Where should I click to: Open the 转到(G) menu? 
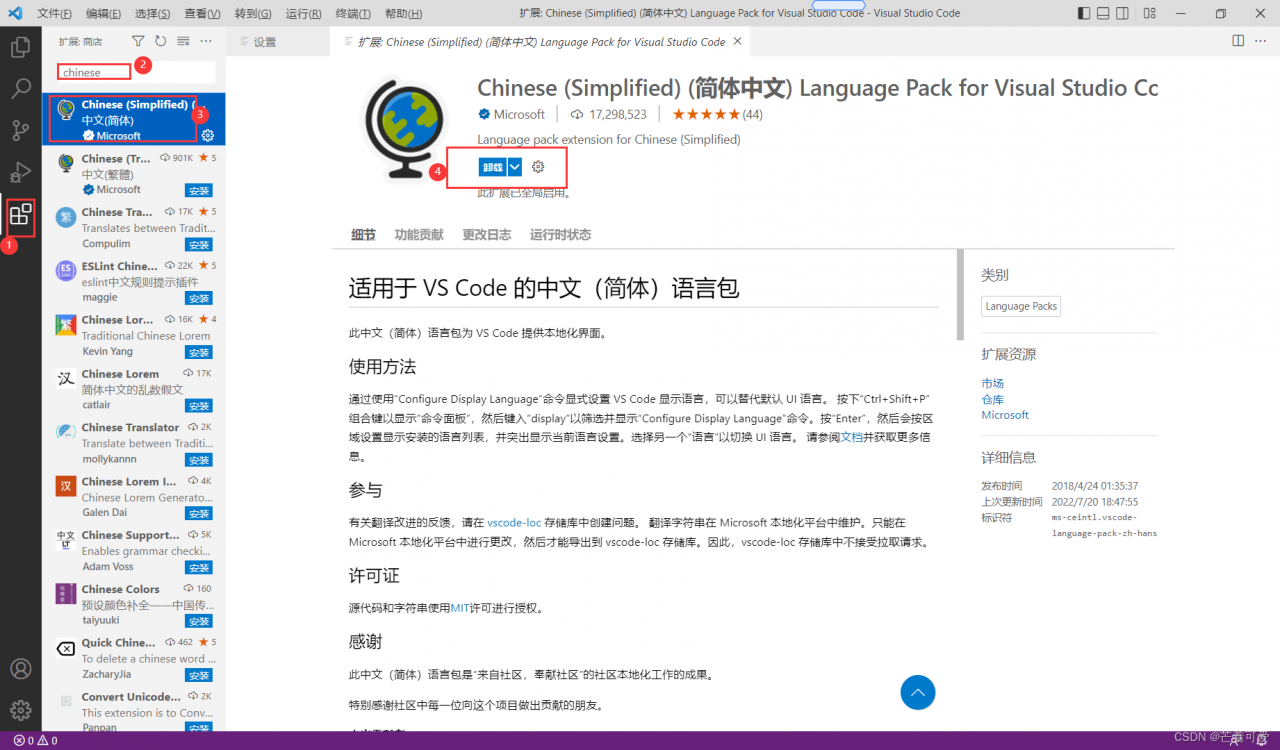click(x=254, y=14)
